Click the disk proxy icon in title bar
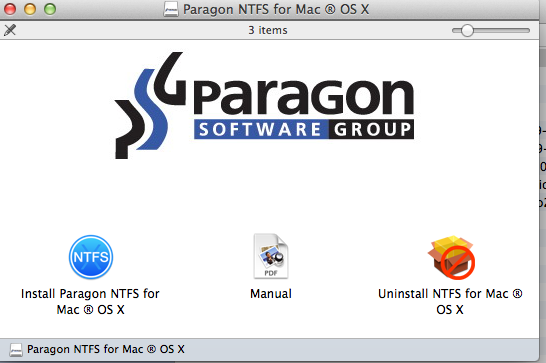Screen dimensions: 546x363 pos(171,9)
